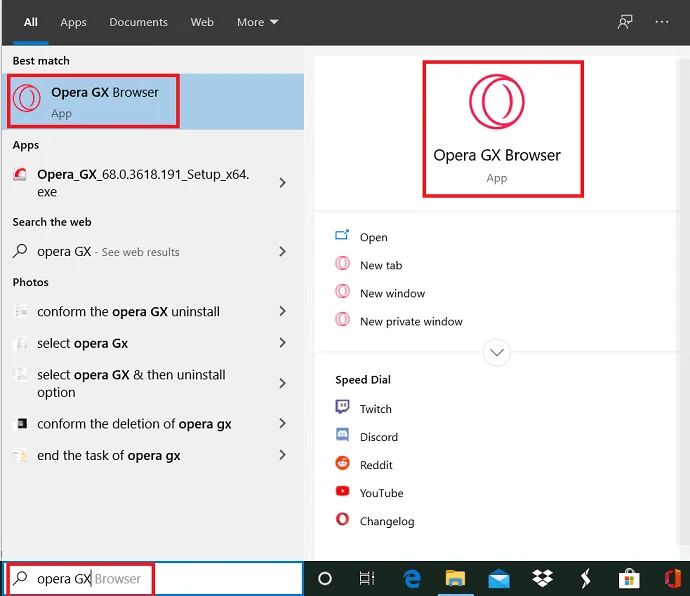Switch to the Documents search tab
This screenshot has width=690, height=596.
[138, 22]
